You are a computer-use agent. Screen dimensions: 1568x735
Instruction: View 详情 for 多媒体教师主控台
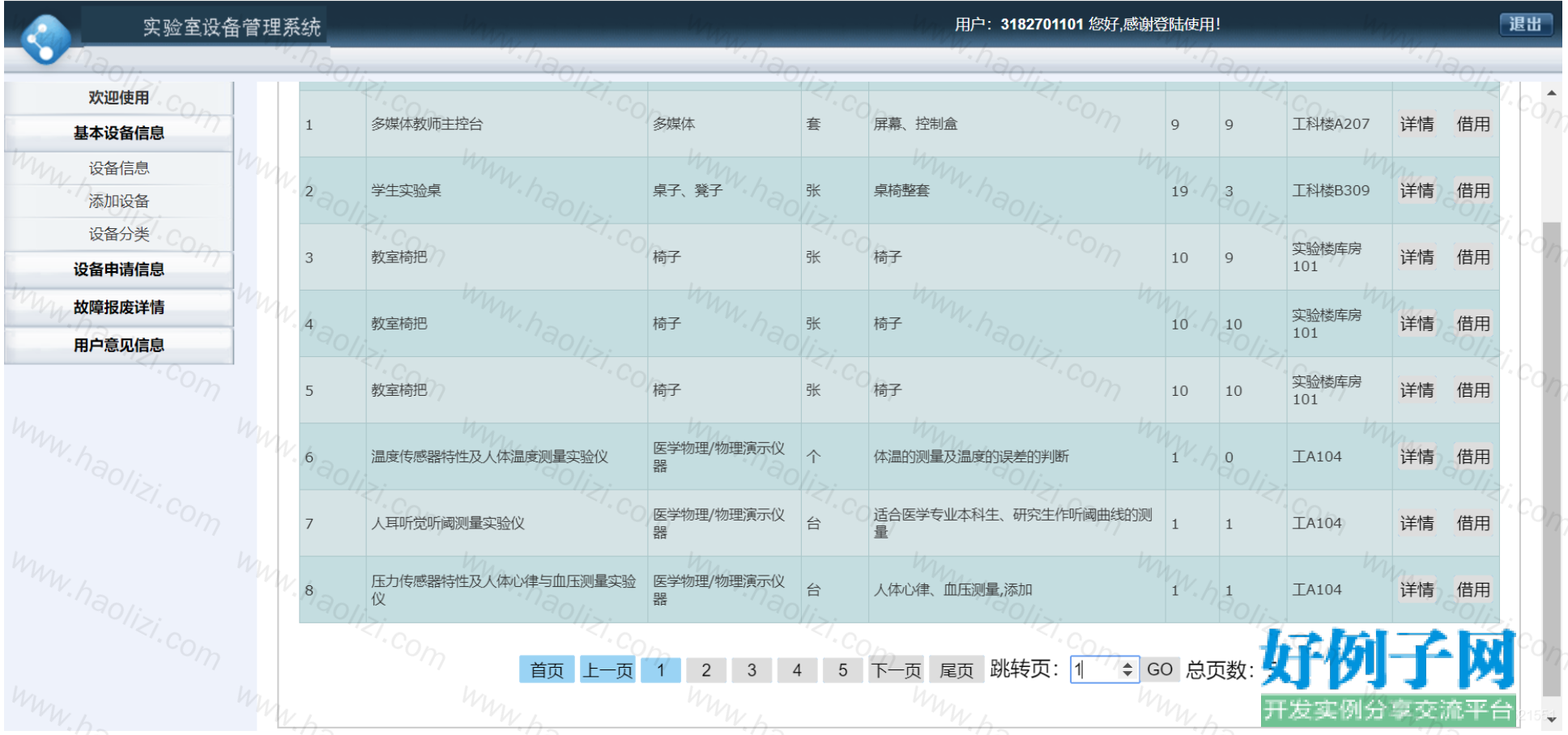pos(1417,124)
